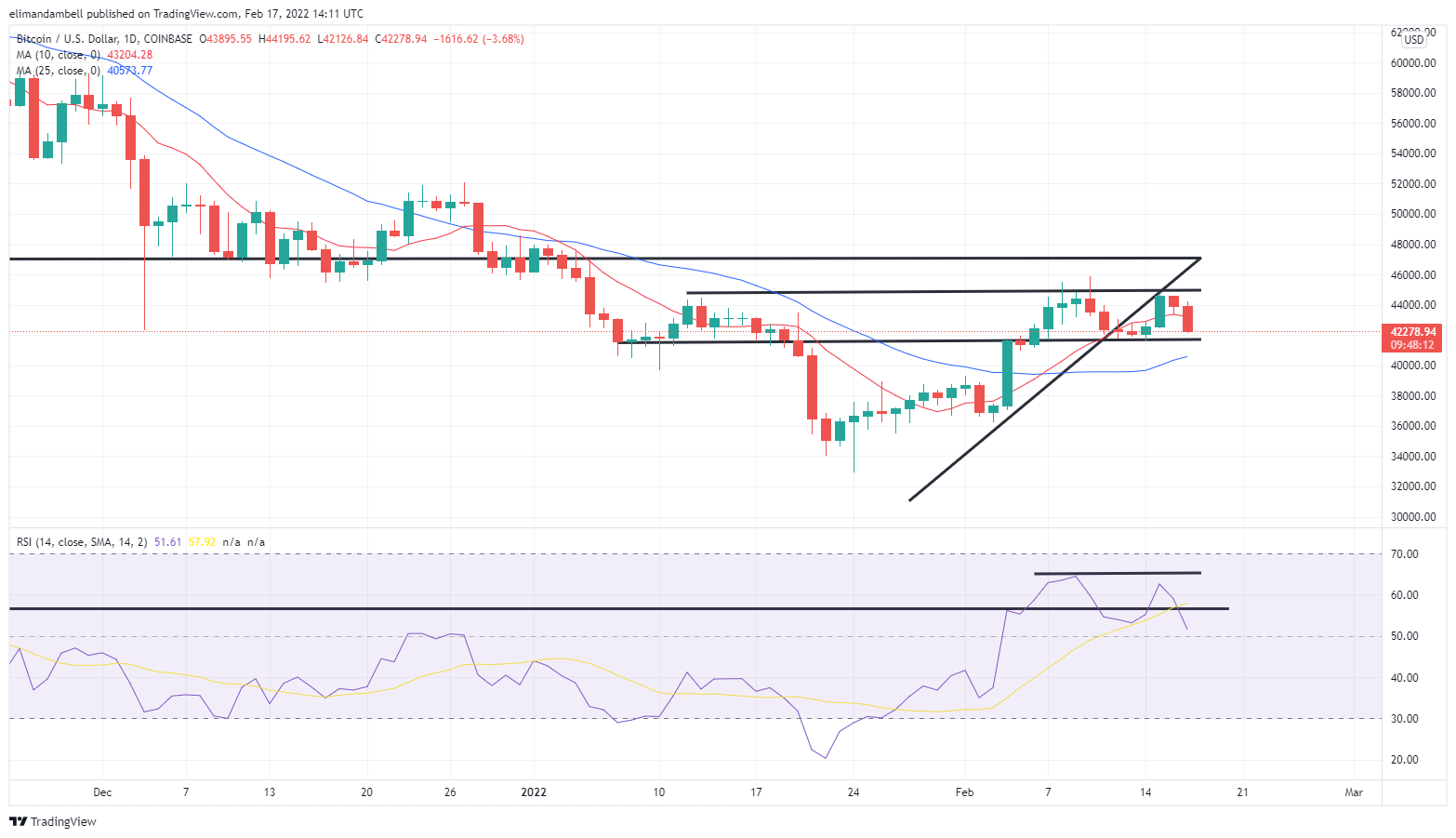Click the 70.00 level on the RSI axis

[x=1405, y=554]
